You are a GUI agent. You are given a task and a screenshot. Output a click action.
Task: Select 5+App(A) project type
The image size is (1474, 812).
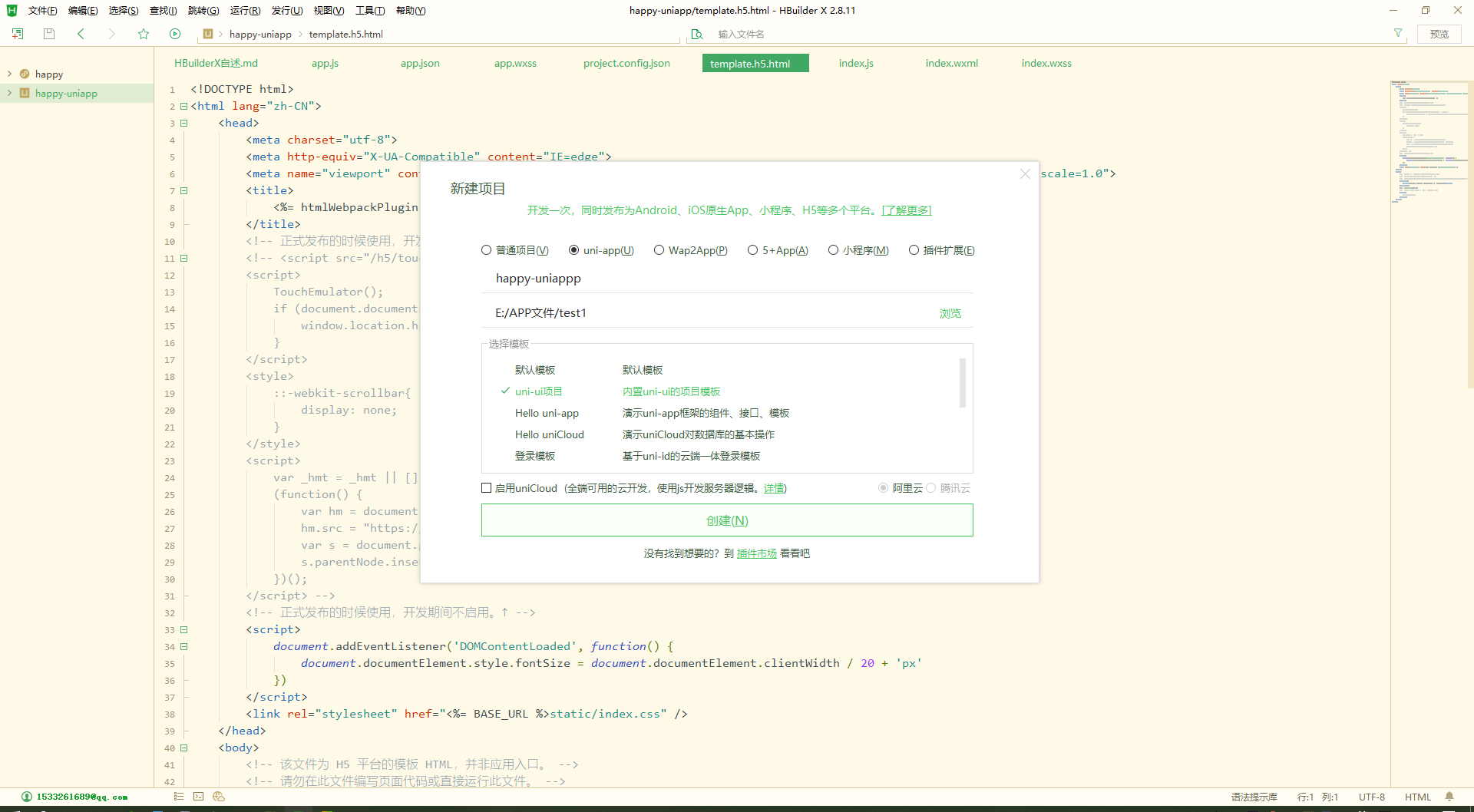[778, 250]
